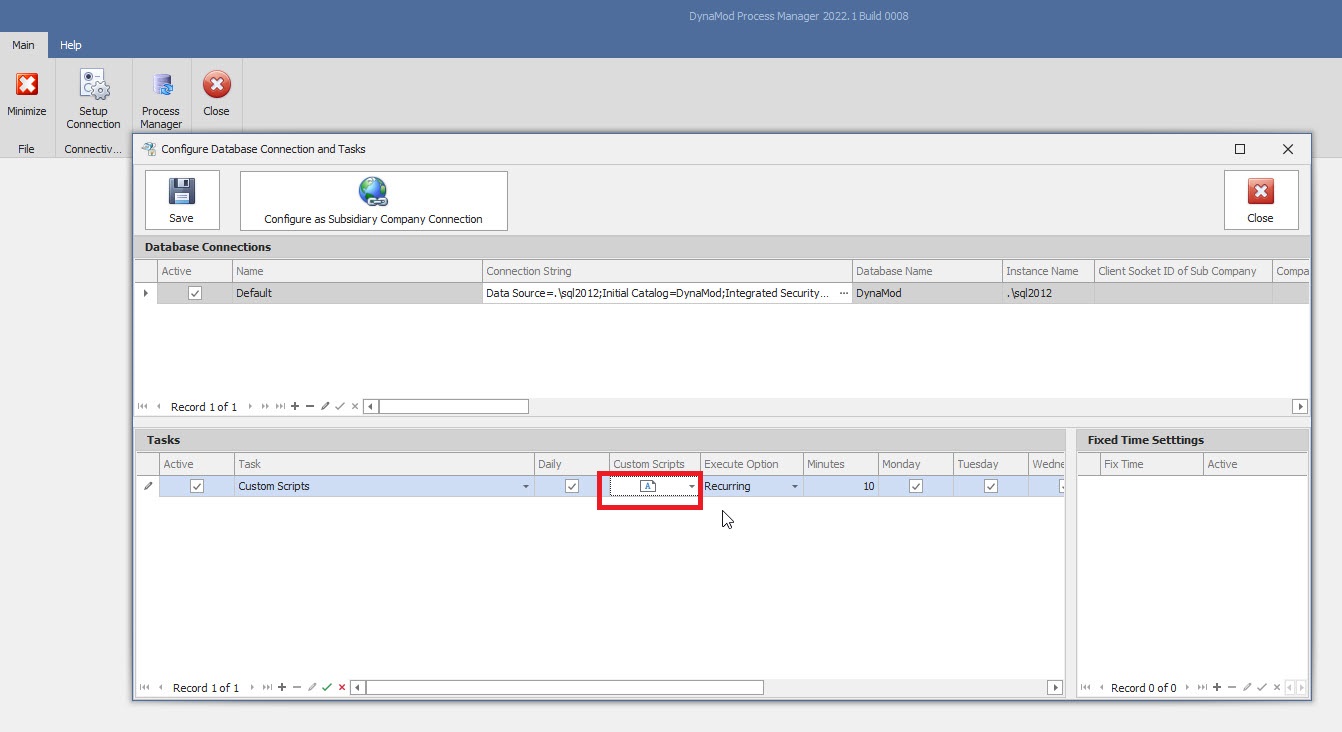The image size is (1342, 732).
Task: Go to last record in Fixed Time Settings navigator
Action: [x=1202, y=688]
